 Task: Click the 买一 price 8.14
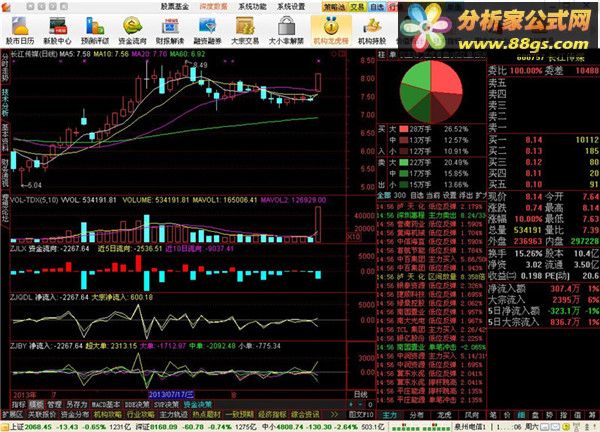pyautogui.click(x=533, y=140)
